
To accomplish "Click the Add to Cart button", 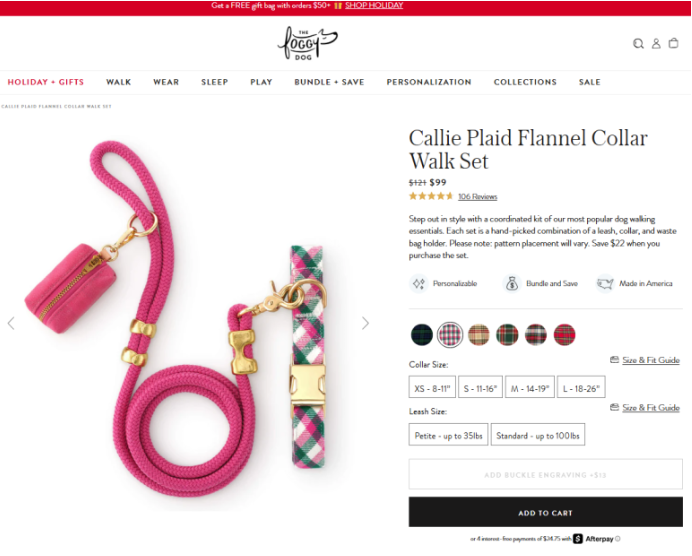I will [545, 512].
